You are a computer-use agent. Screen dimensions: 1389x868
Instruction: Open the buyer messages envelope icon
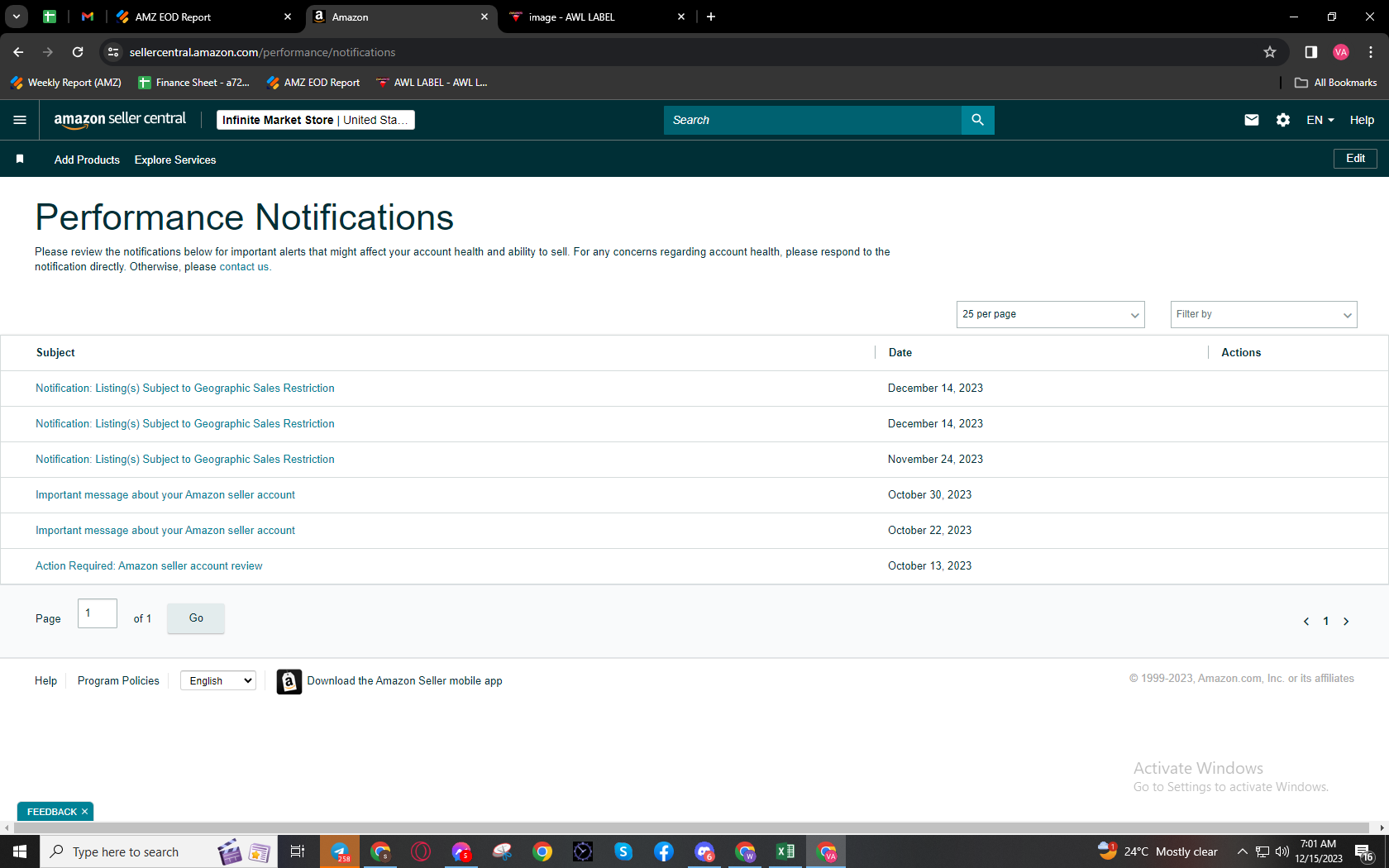click(x=1252, y=120)
